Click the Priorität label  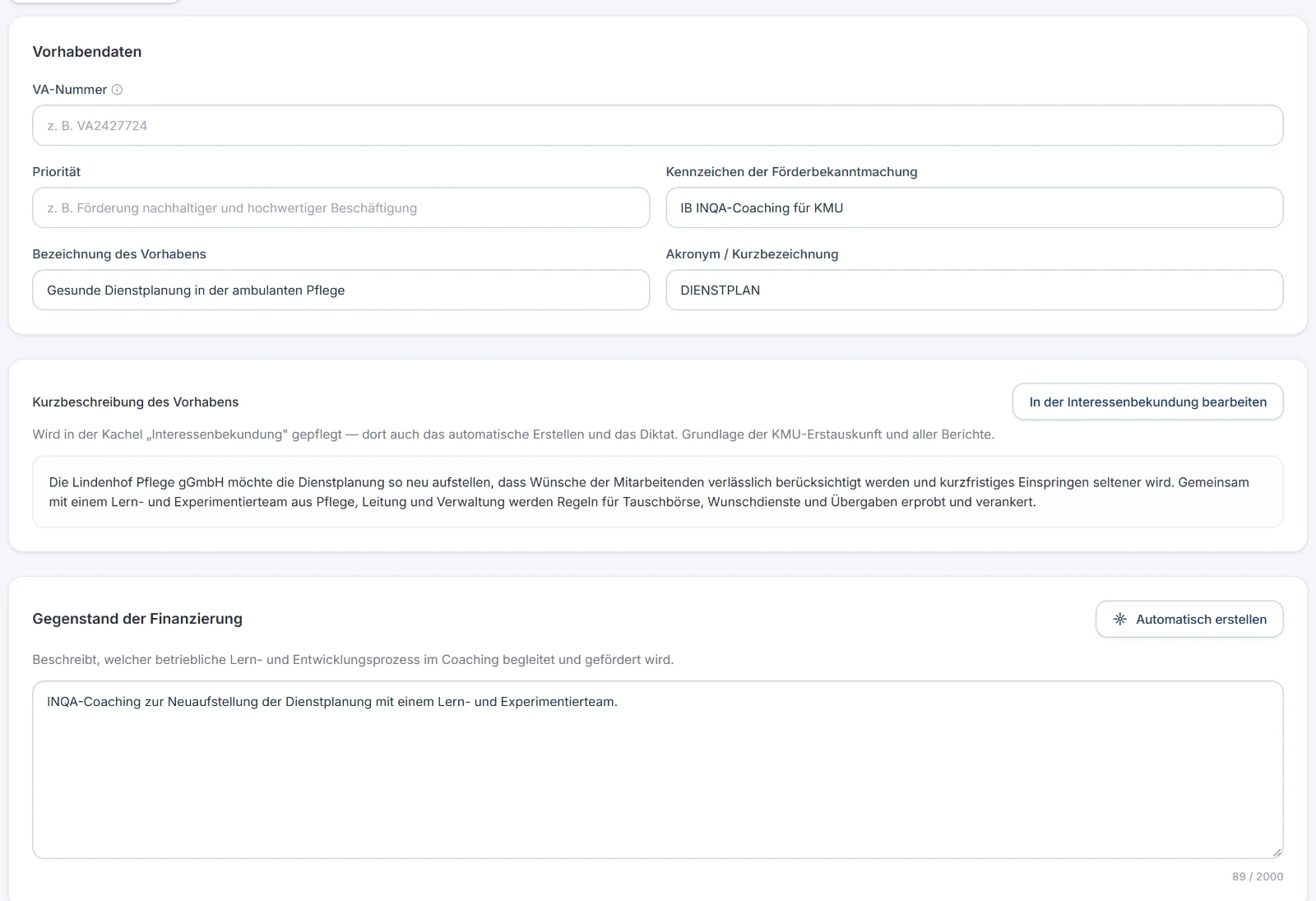[x=57, y=171]
